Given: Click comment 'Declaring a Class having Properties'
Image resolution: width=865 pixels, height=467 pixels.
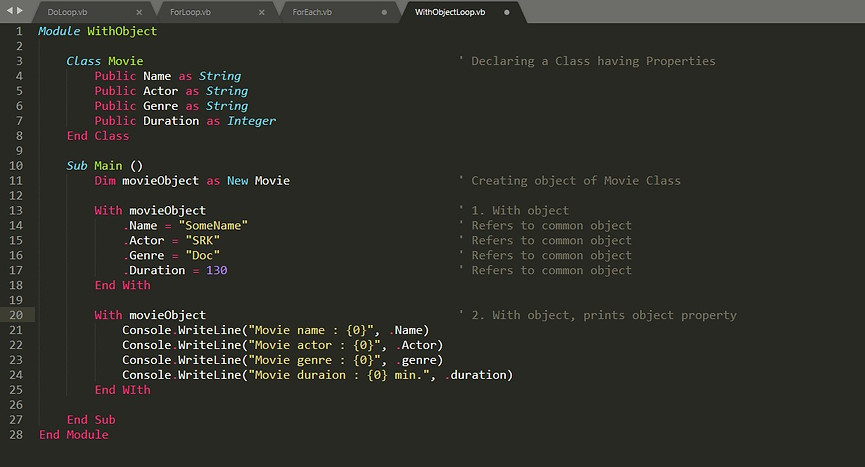Looking at the screenshot, I should coord(587,61).
